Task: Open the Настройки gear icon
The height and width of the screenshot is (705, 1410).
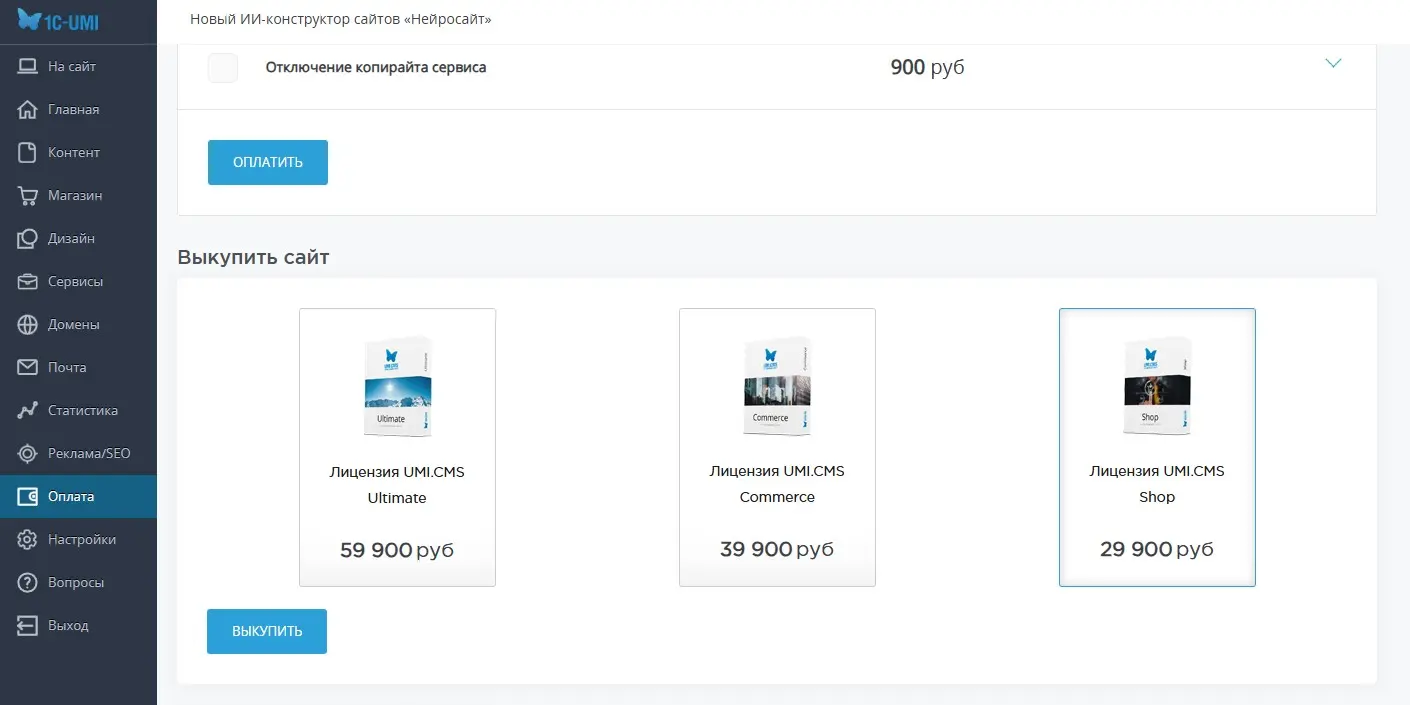Action: tap(28, 540)
